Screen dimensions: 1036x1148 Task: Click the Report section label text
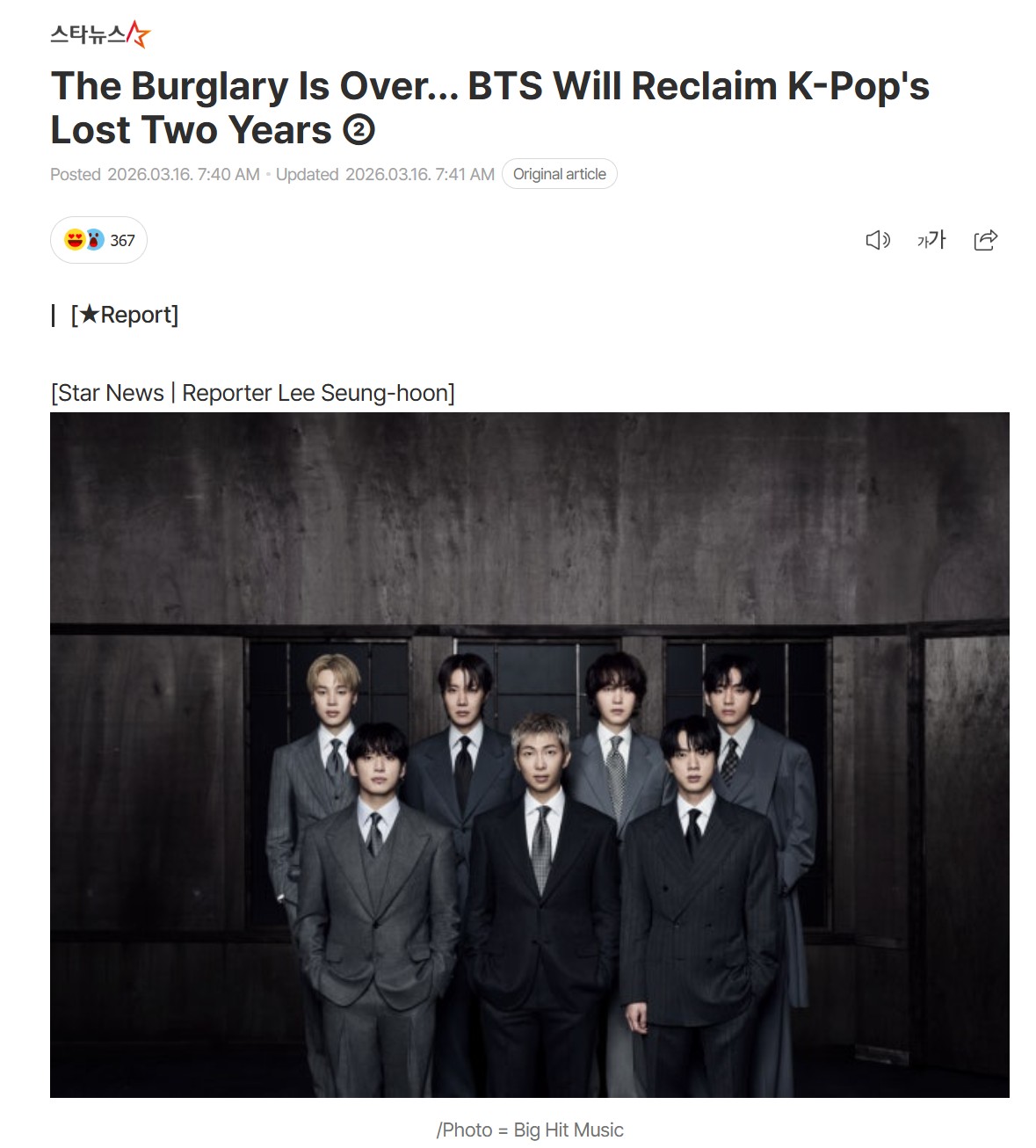coord(125,315)
